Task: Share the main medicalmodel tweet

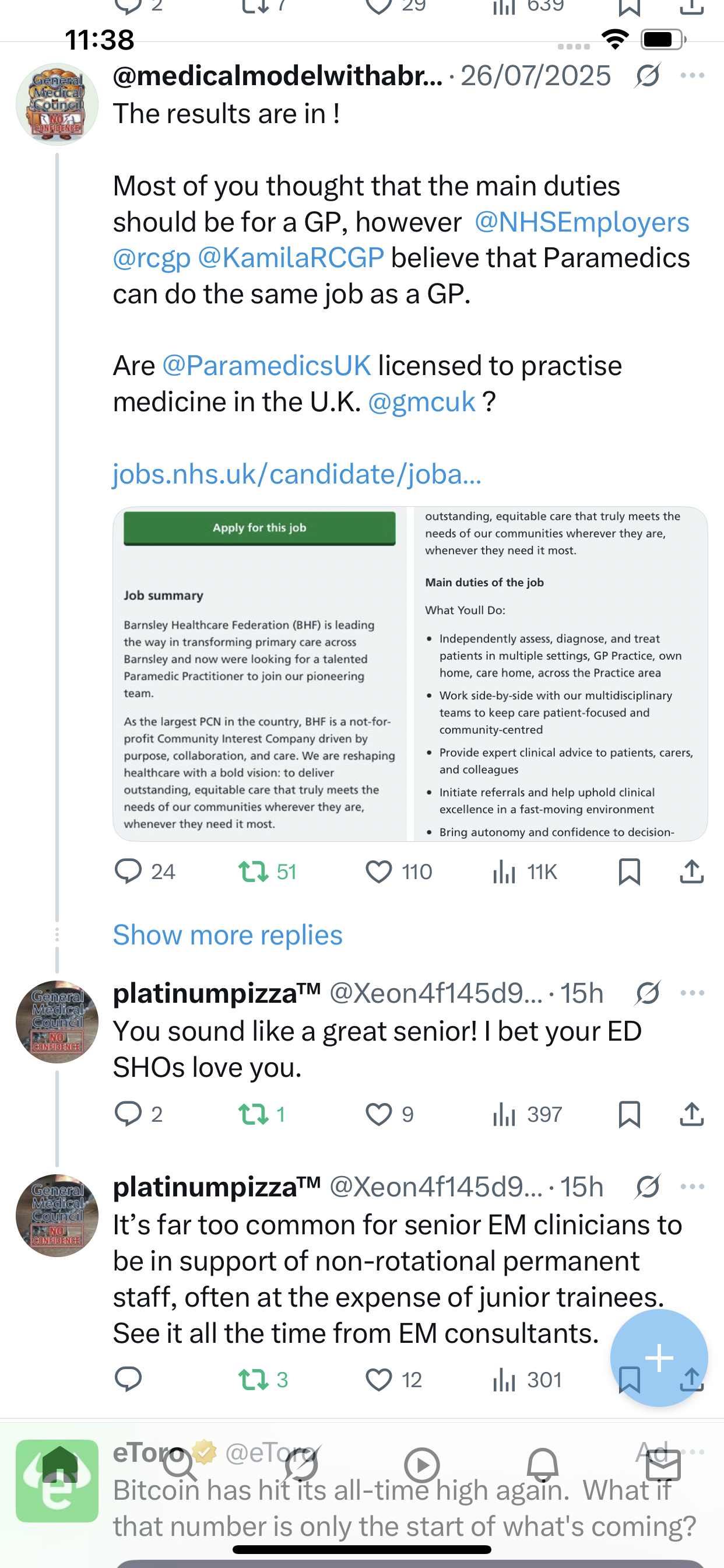Action: tap(692, 871)
